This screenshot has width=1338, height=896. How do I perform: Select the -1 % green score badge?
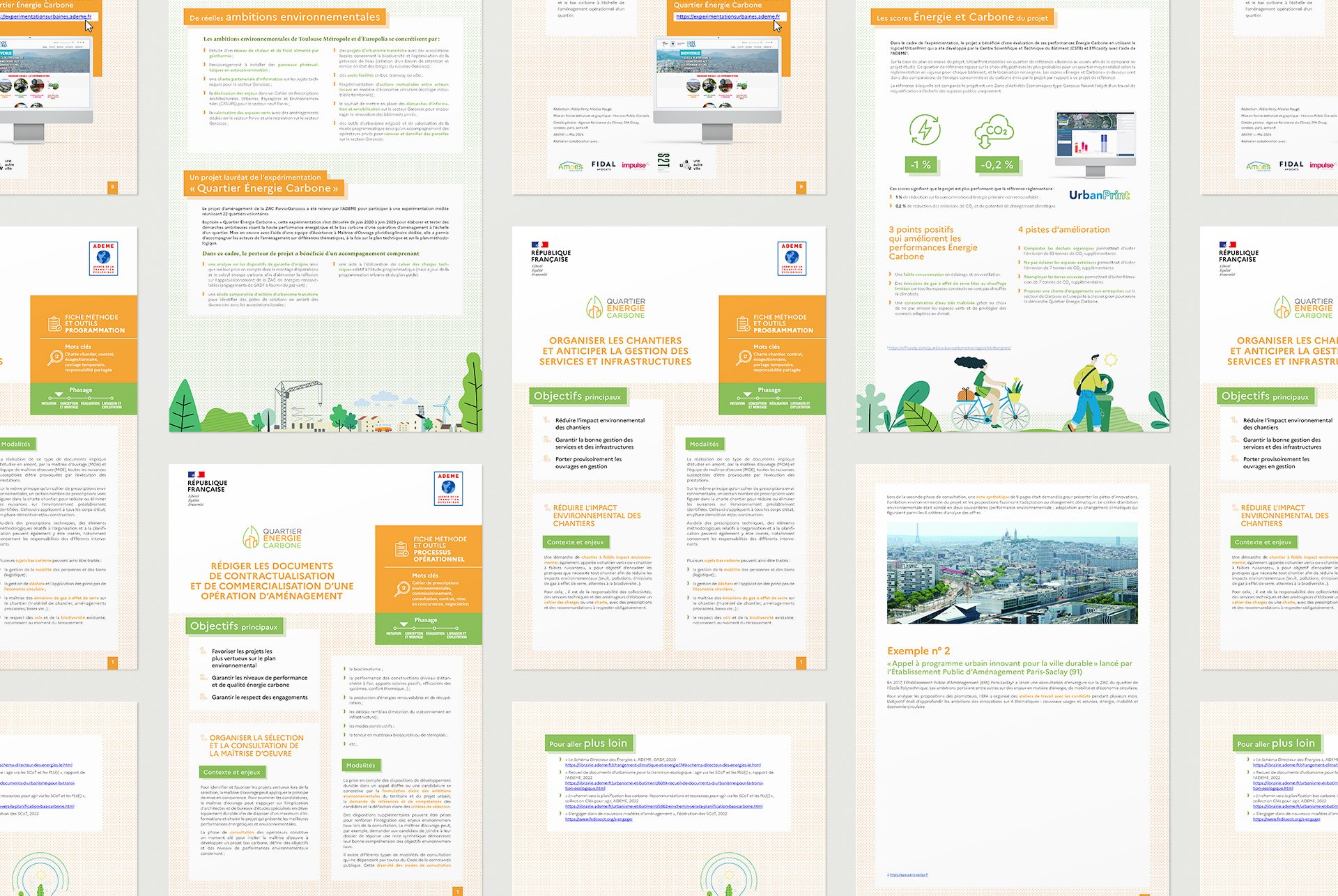point(921,165)
